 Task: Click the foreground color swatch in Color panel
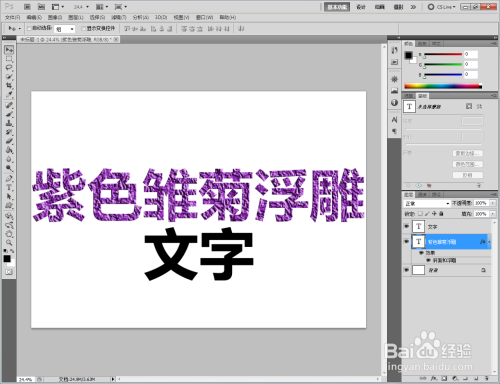(x=408, y=55)
